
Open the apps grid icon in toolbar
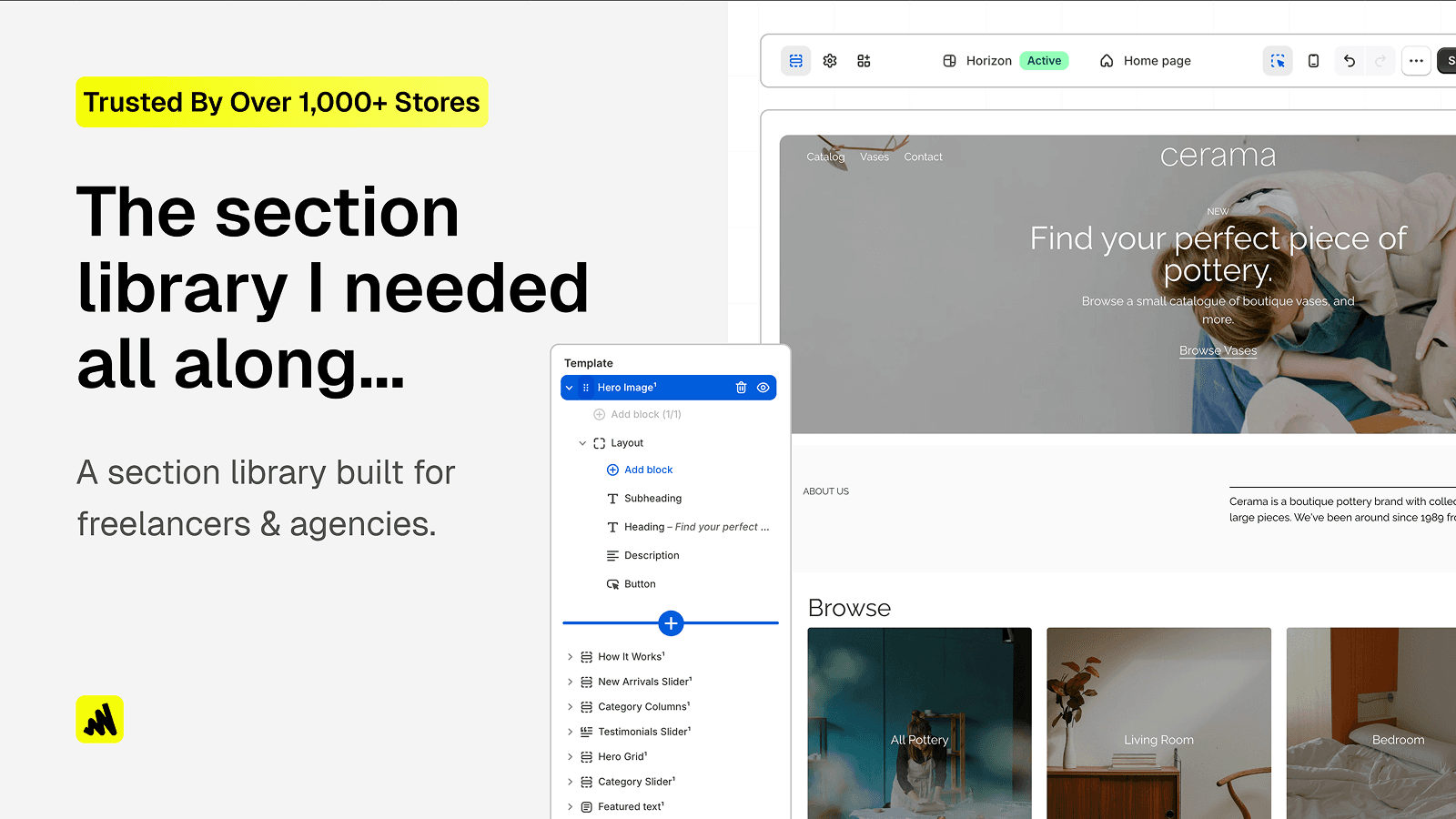[x=864, y=61]
